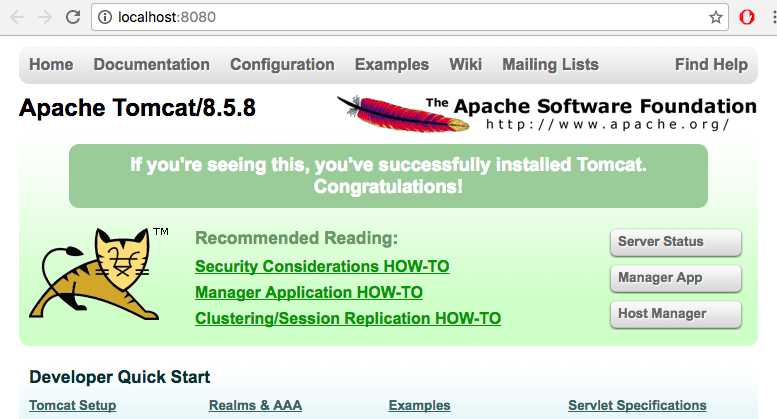The image size is (777, 419).
Task: Click the http://www.apache.org/ text
Action: tap(608, 124)
